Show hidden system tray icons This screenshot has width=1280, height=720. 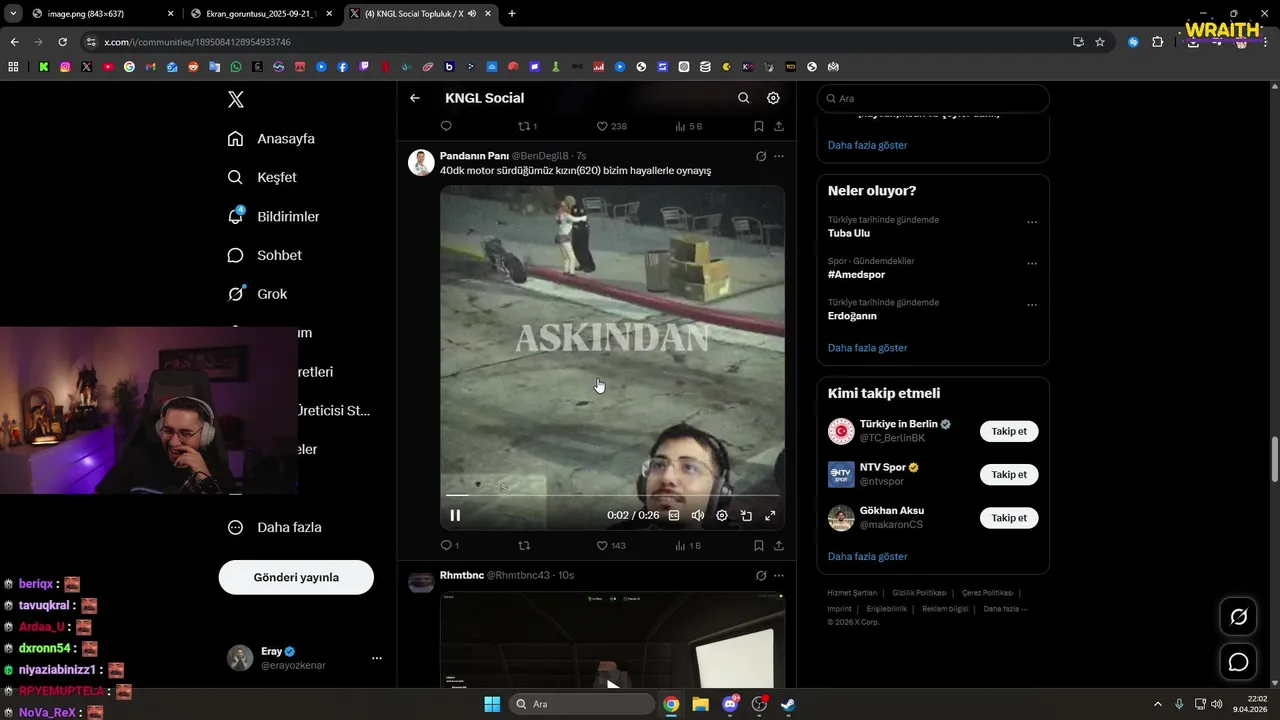point(1158,704)
